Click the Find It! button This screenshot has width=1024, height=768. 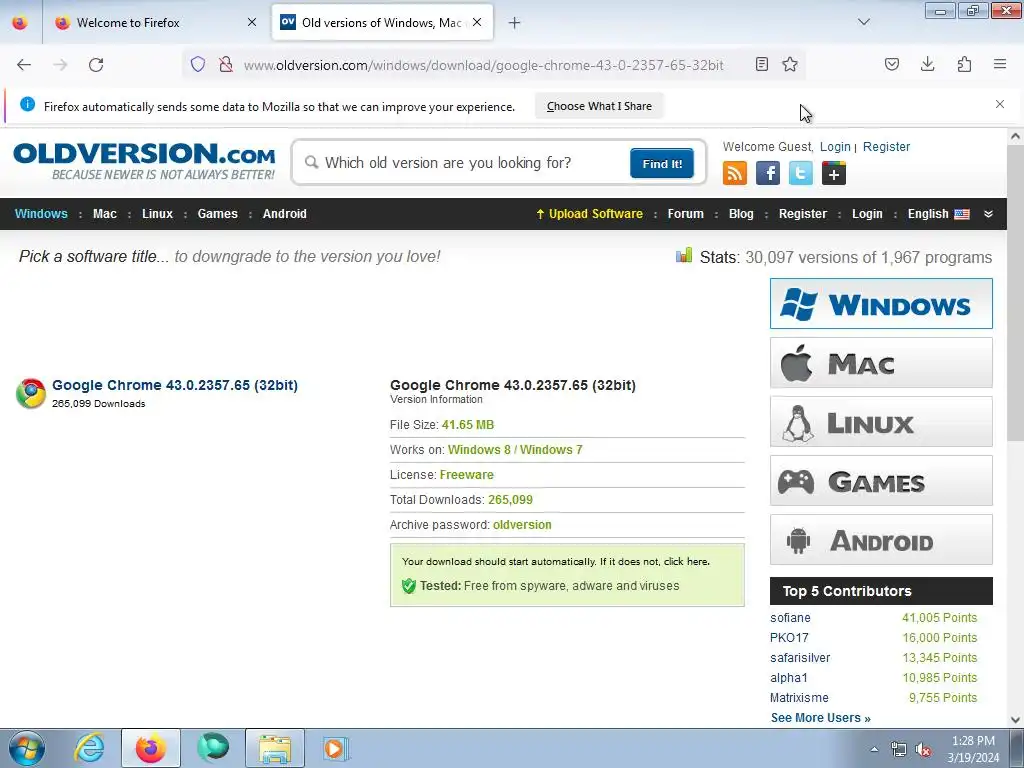point(662,163)
